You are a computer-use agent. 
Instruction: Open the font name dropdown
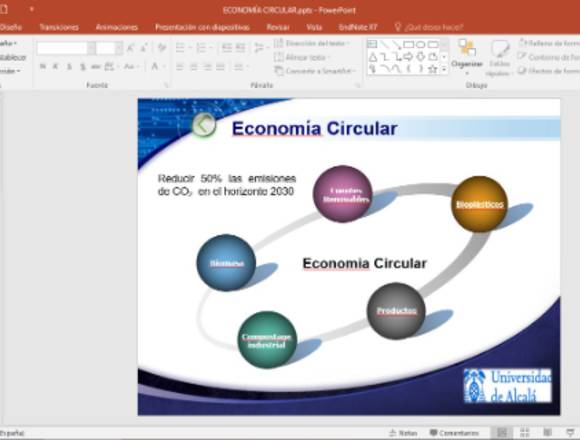(x=91, y=48)
